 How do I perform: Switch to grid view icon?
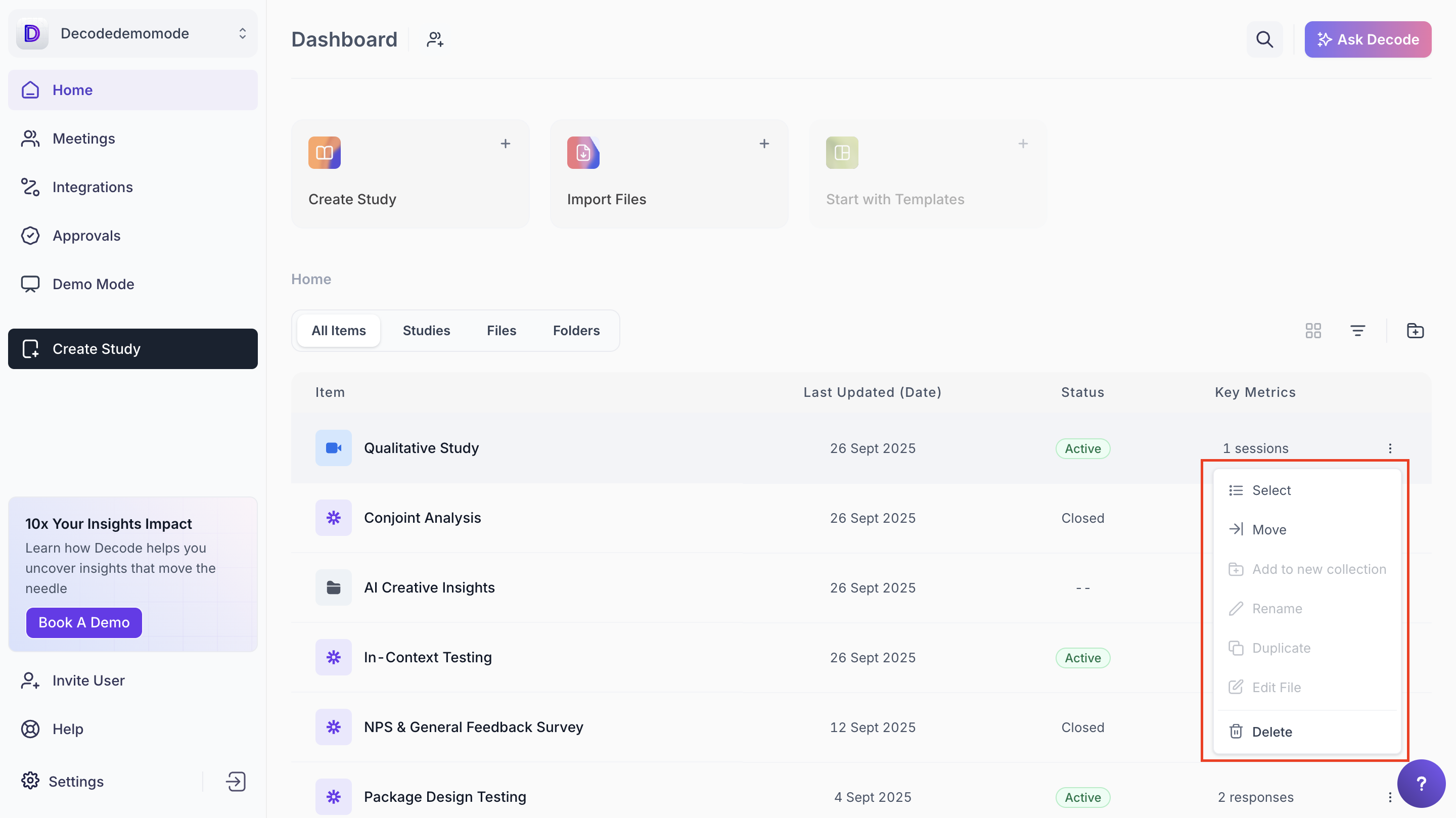[x=1313, y=331]
